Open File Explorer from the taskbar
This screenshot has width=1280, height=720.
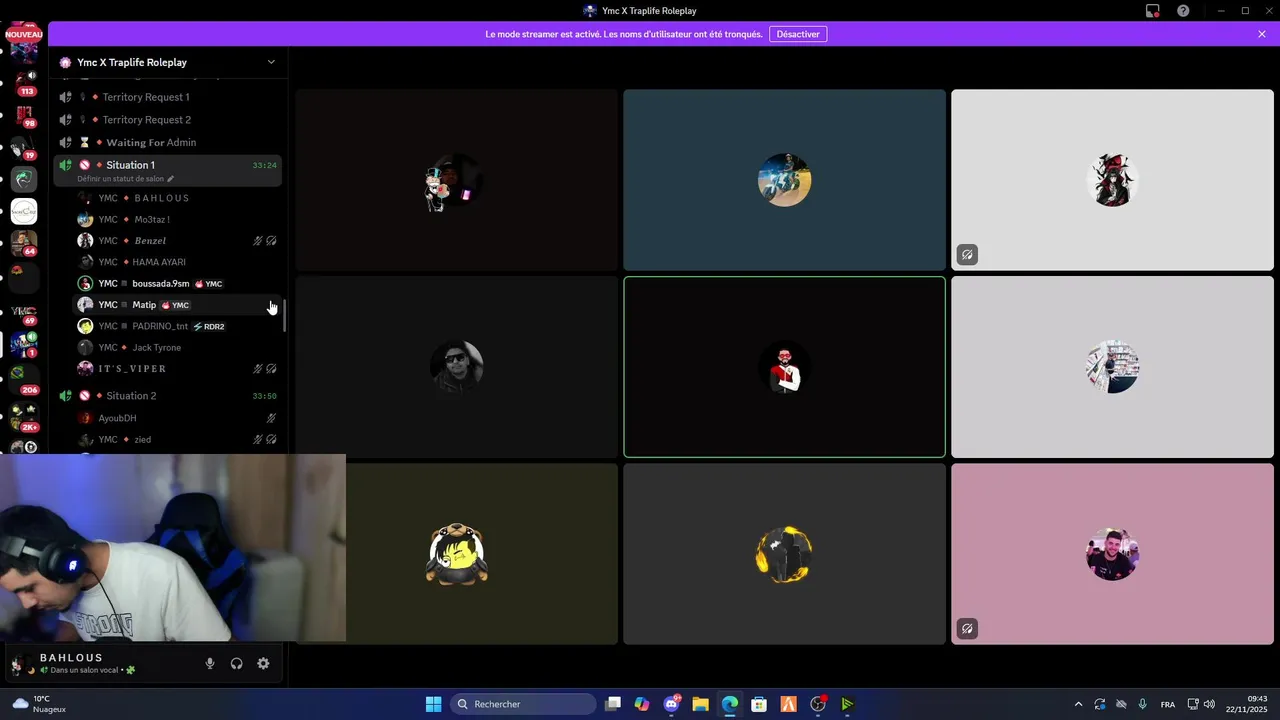(x=700, y=704)
